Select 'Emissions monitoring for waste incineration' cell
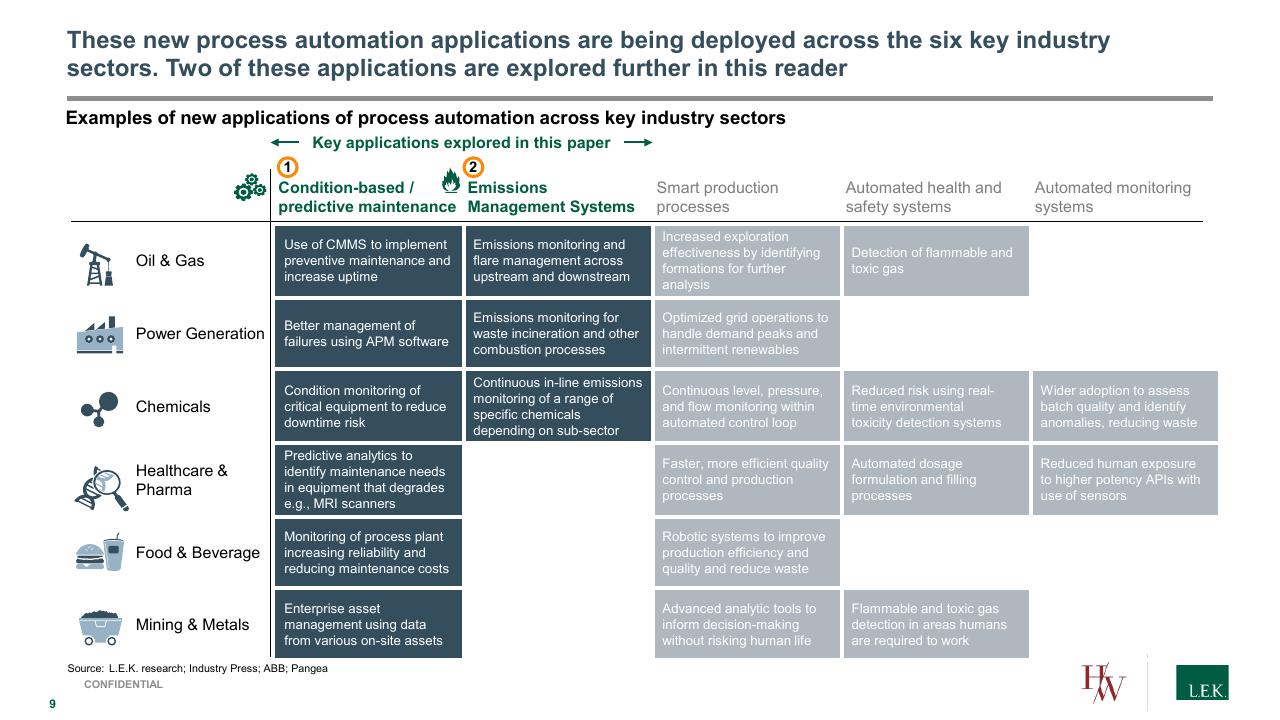Screen dimensions: 1280x720 pyautogui.click(x=558, y=333)
